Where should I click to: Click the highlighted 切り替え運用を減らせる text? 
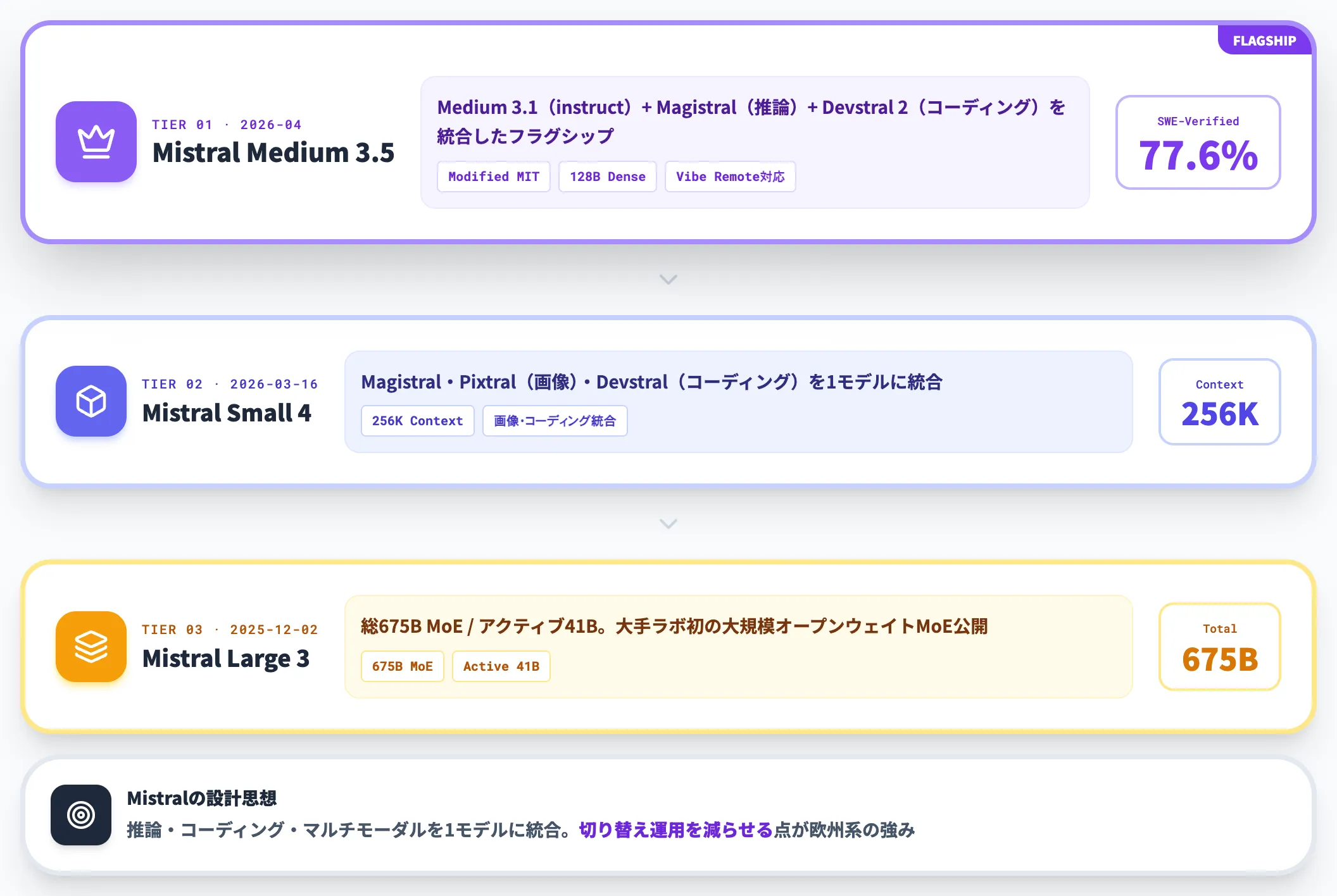pos(676,830)
